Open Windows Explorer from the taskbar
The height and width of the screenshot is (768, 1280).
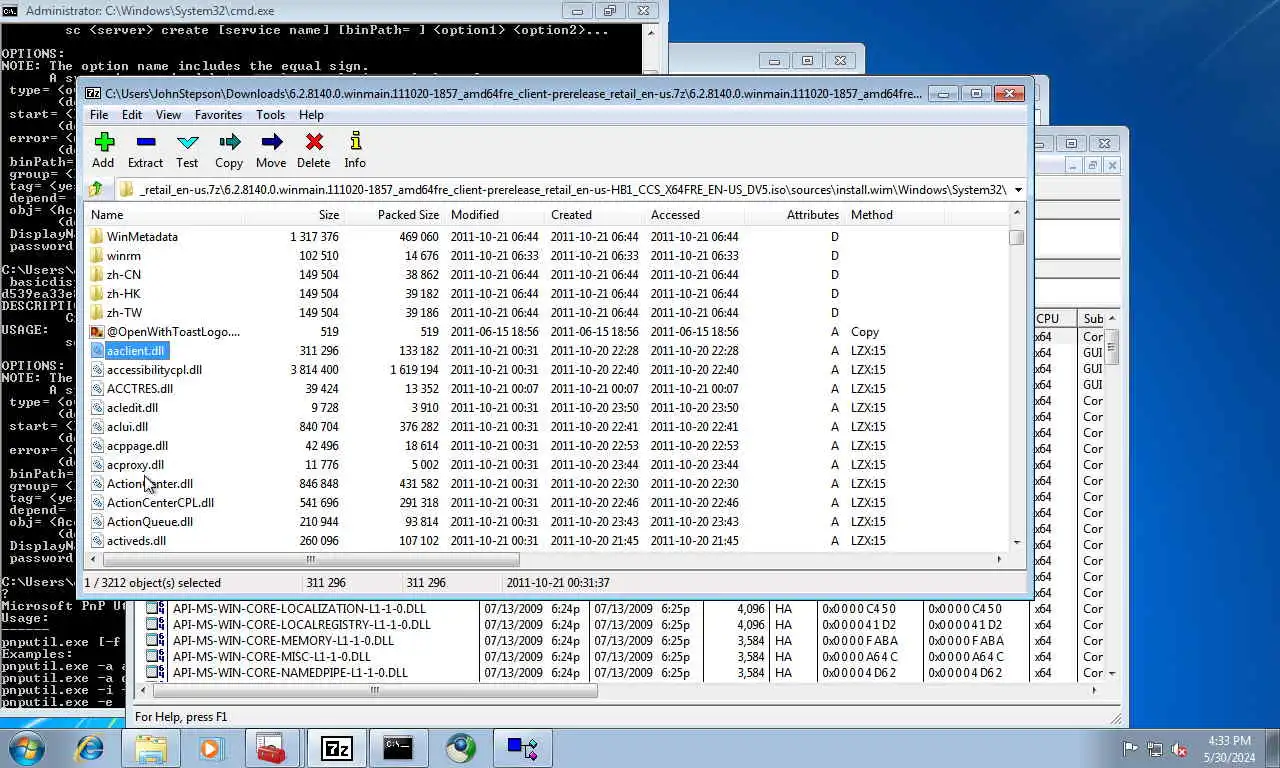coord(151,747)
